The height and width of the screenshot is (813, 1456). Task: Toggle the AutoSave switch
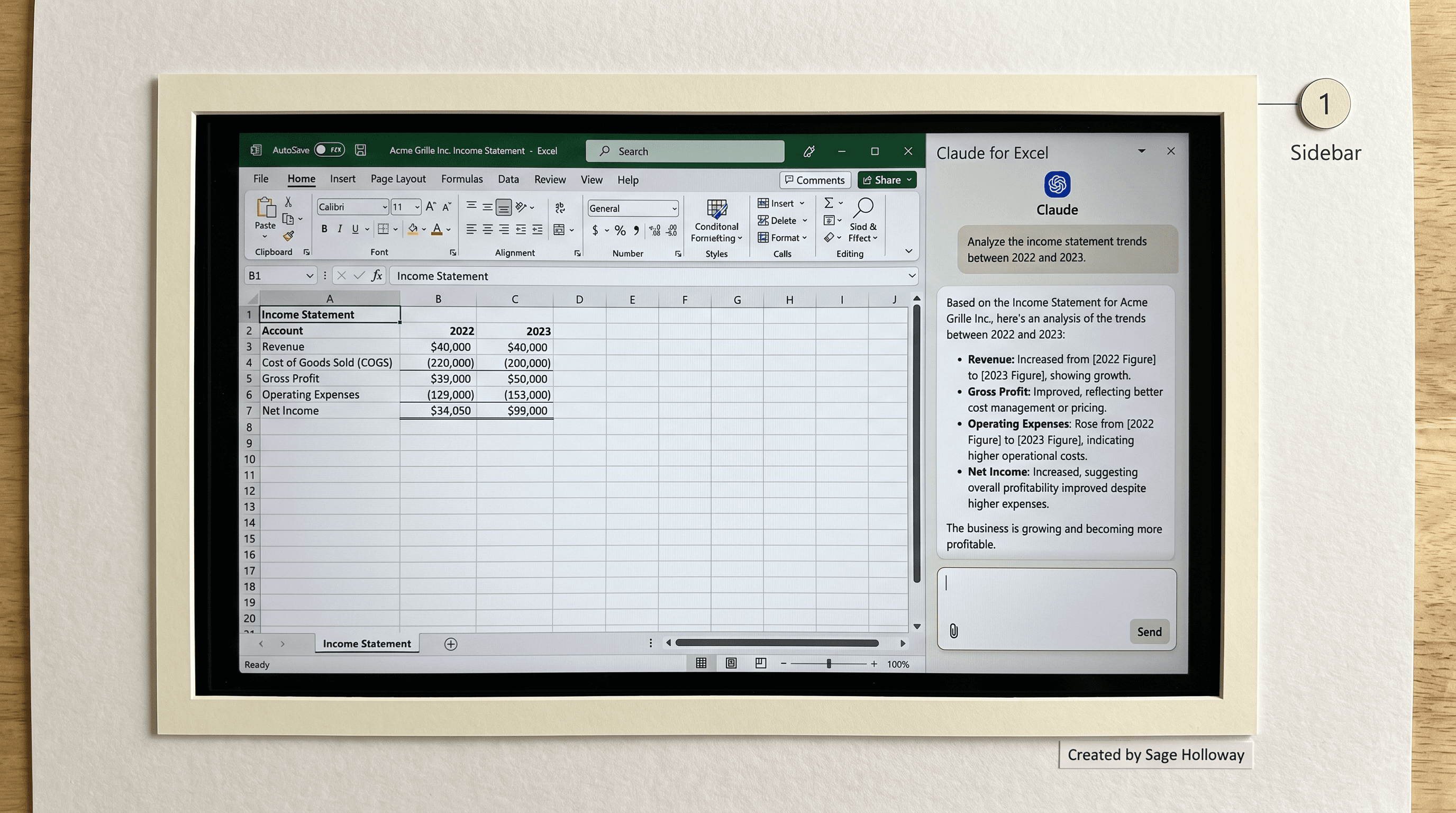(x=330, y=150)
